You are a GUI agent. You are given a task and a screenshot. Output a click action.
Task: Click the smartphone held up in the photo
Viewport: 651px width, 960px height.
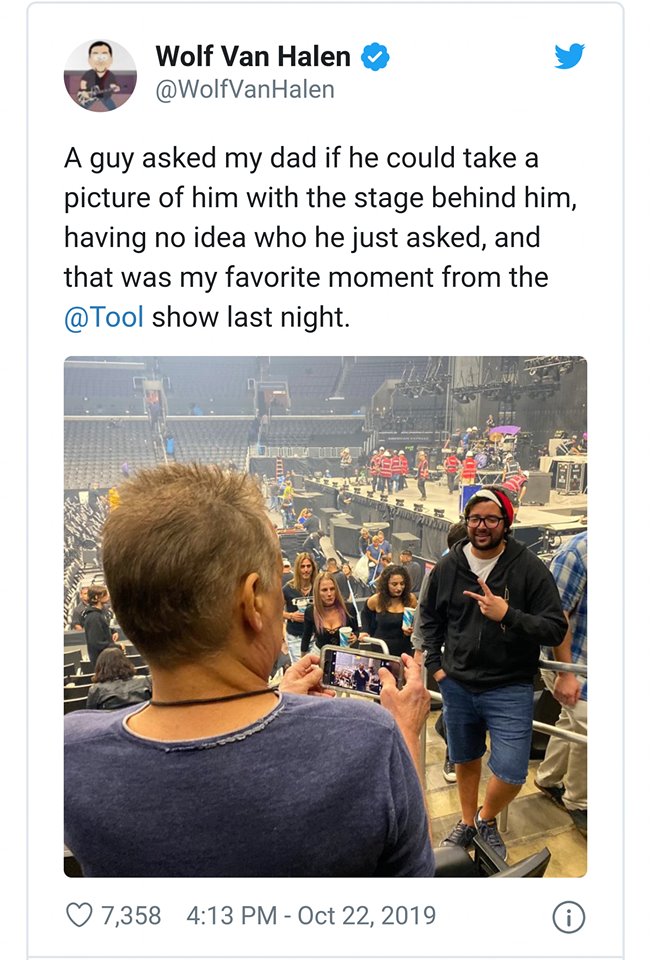tap(361, 670)
